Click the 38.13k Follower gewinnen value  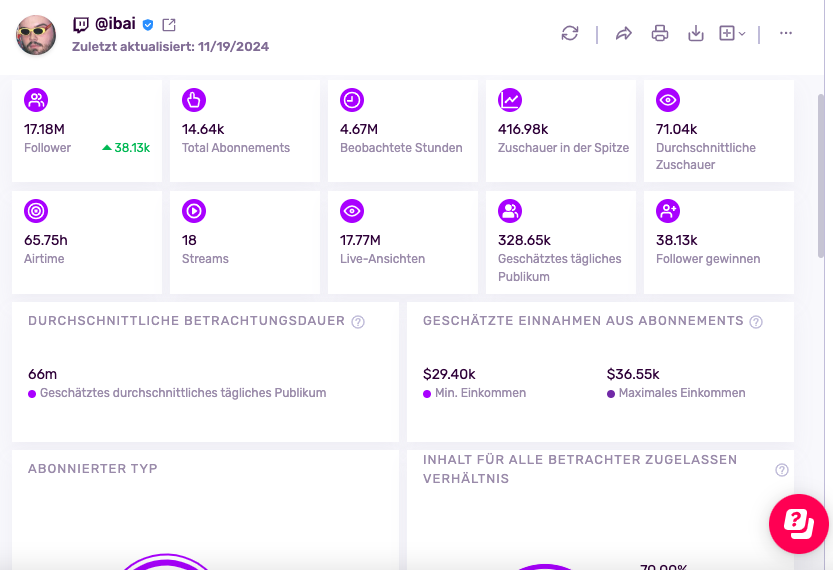pos(676,240)
